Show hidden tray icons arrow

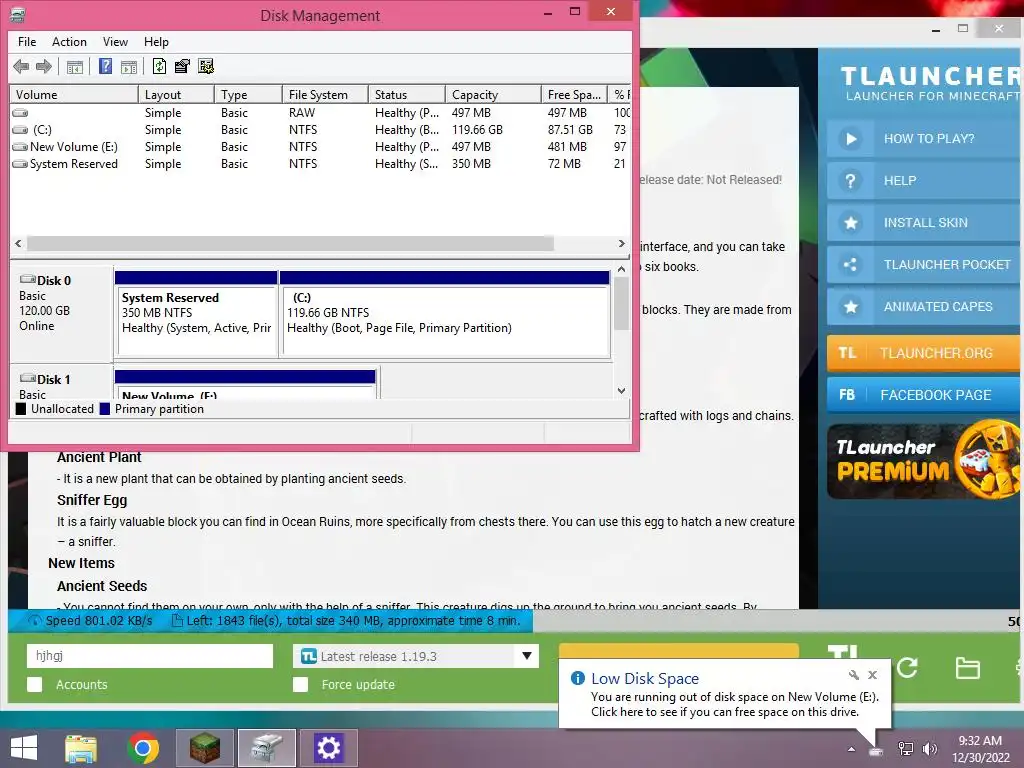pyautogui.click(x=851, y=749)
